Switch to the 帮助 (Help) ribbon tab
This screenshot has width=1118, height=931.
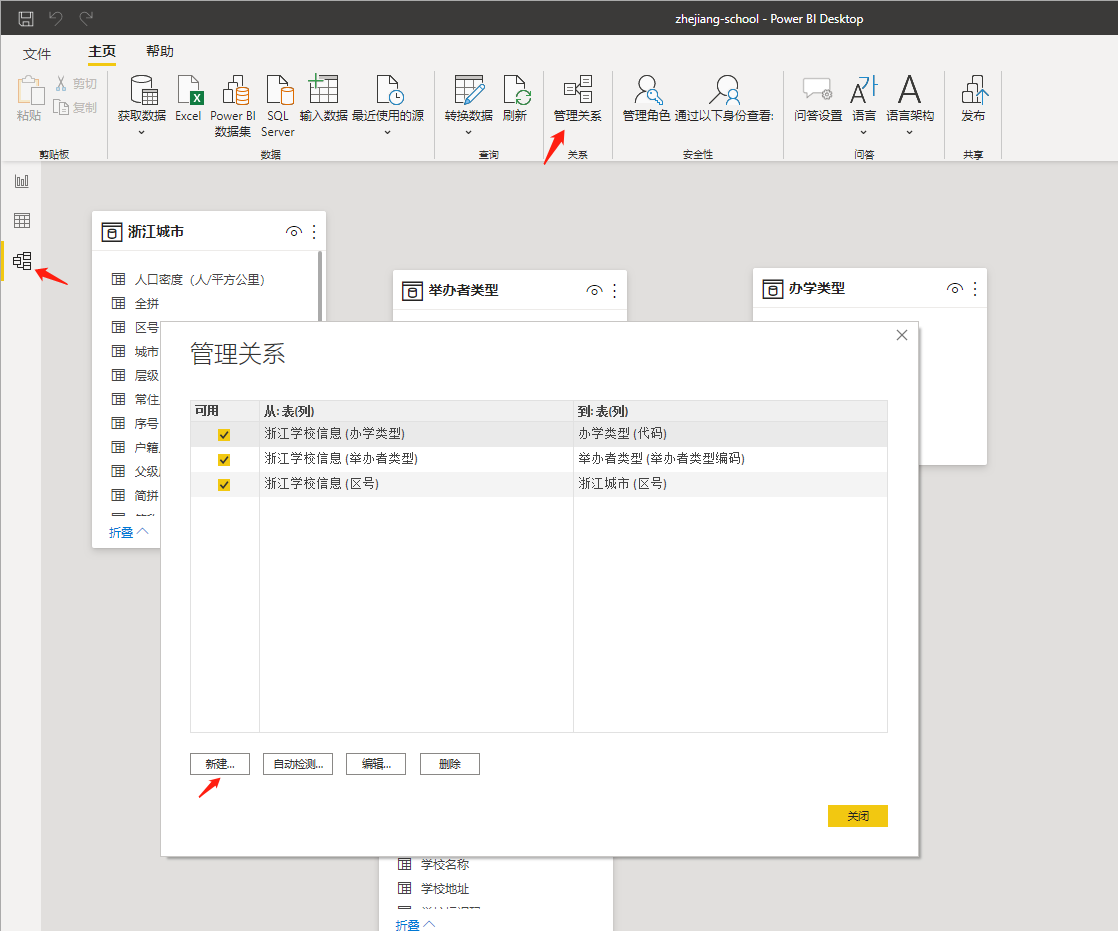pyautogui.click(x=159, y=52)
